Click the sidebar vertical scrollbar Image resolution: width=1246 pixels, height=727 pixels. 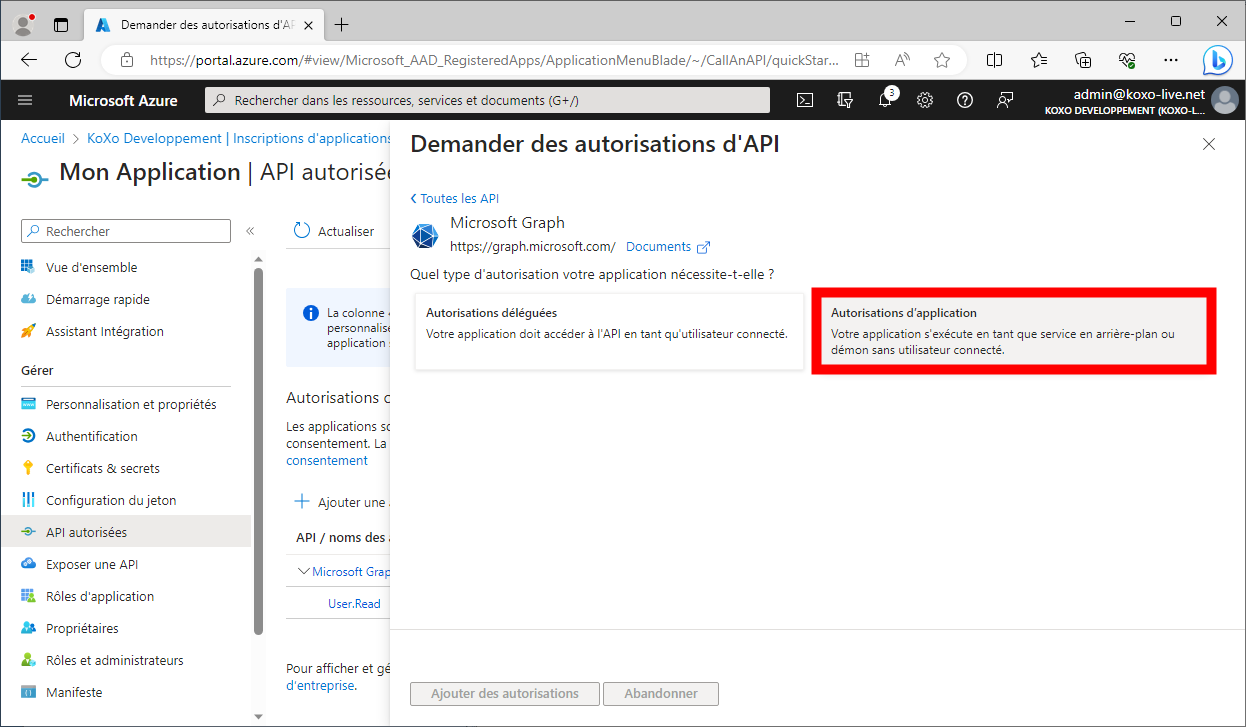click(258, 450)
